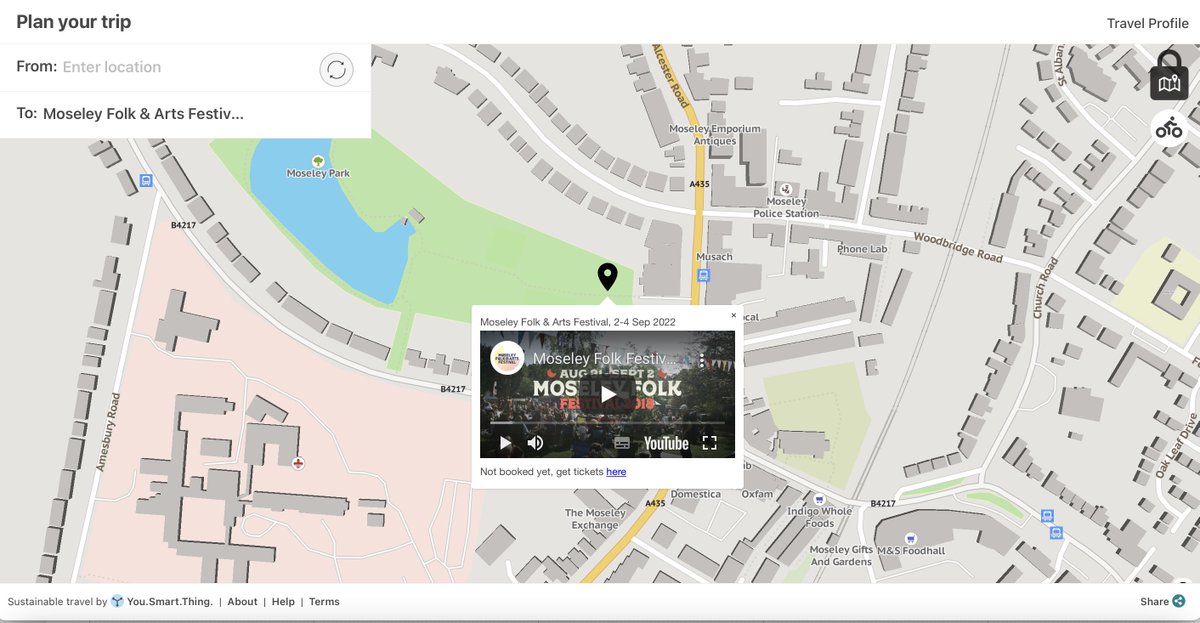Click the black festival map pin
1200x623 pixels.
(607, 277)
